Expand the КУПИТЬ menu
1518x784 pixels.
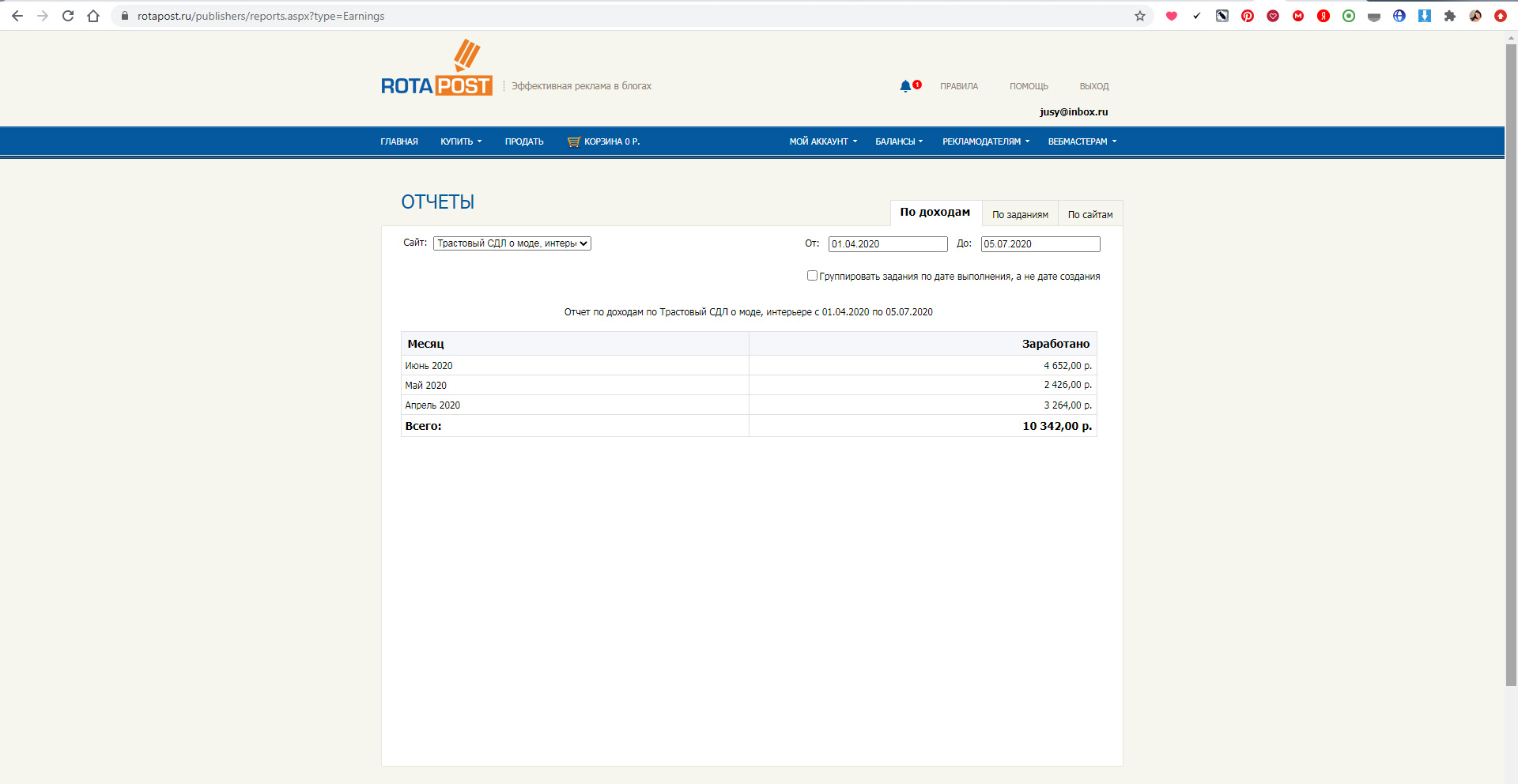(x=461, y=141)
